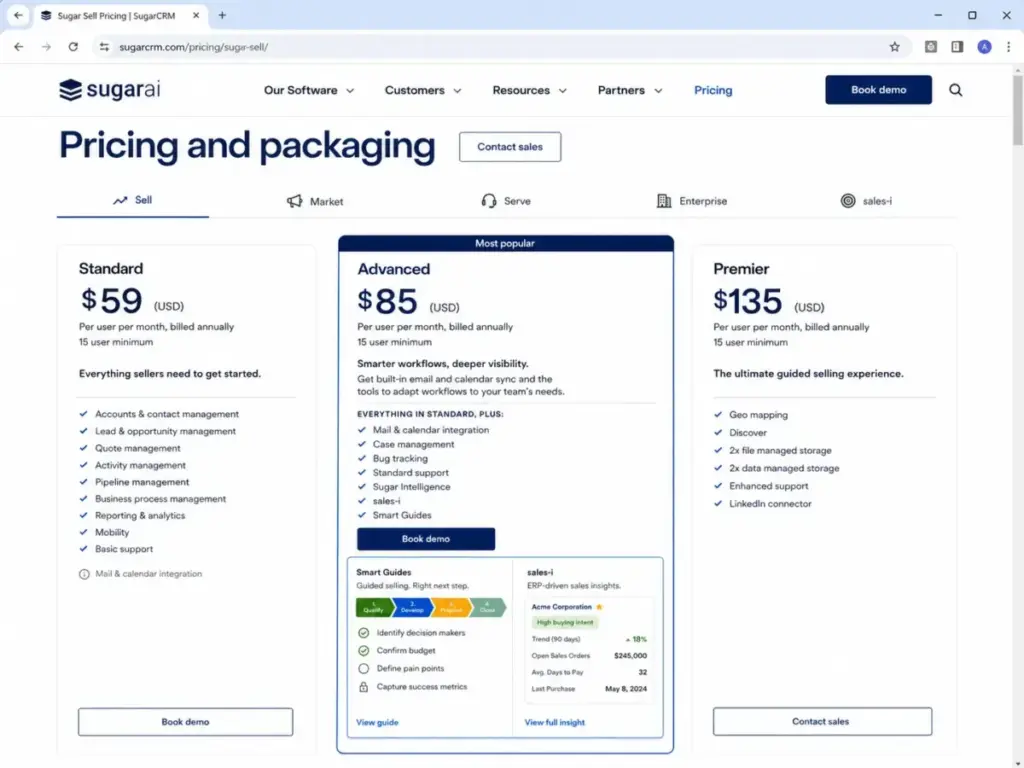
Task: Click the Serve headset icon
Action: pos(488,201)
